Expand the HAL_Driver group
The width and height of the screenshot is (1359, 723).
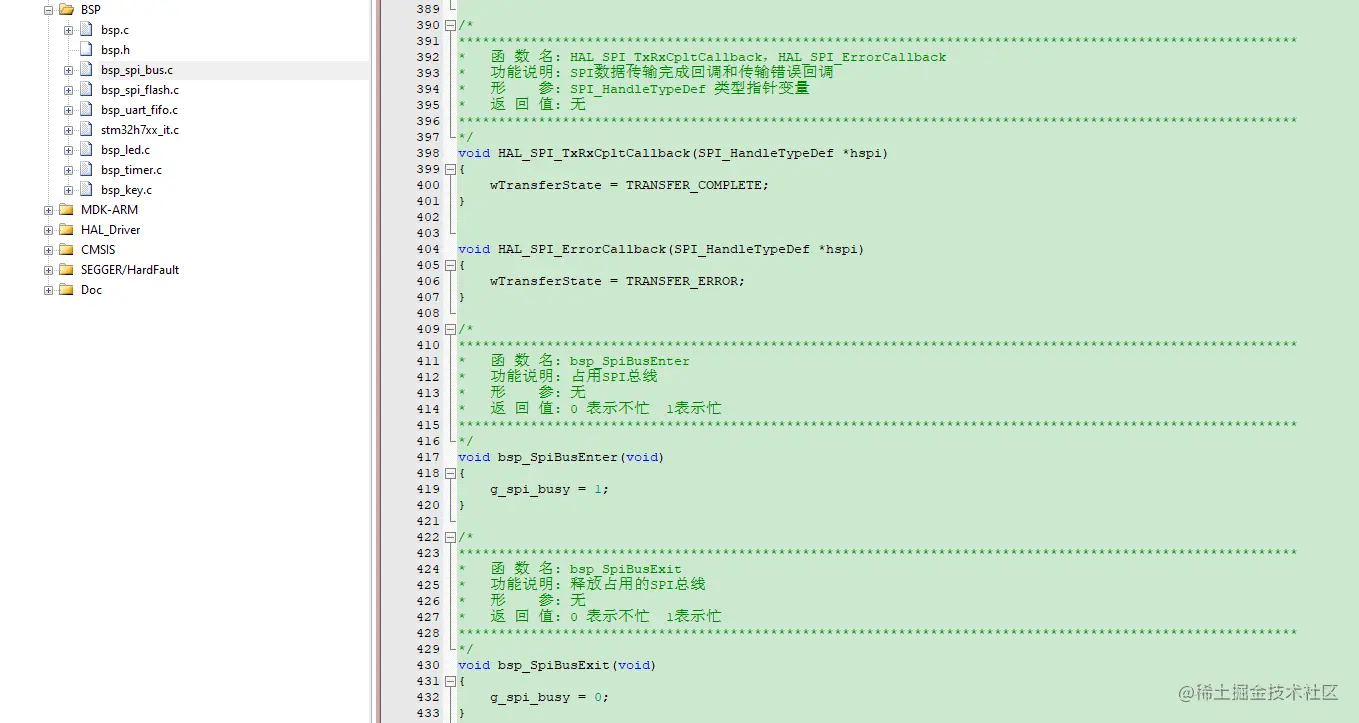click(49, 230)
